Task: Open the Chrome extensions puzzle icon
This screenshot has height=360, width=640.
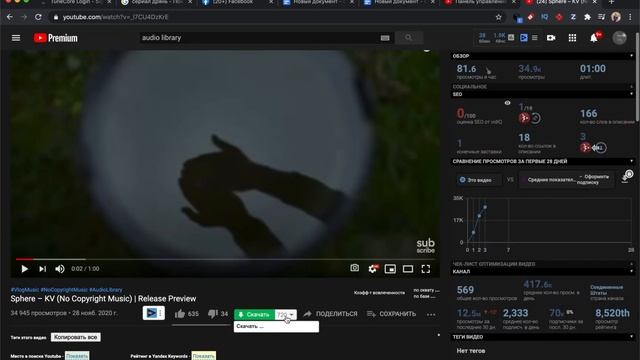Action: tap(587, 17)
